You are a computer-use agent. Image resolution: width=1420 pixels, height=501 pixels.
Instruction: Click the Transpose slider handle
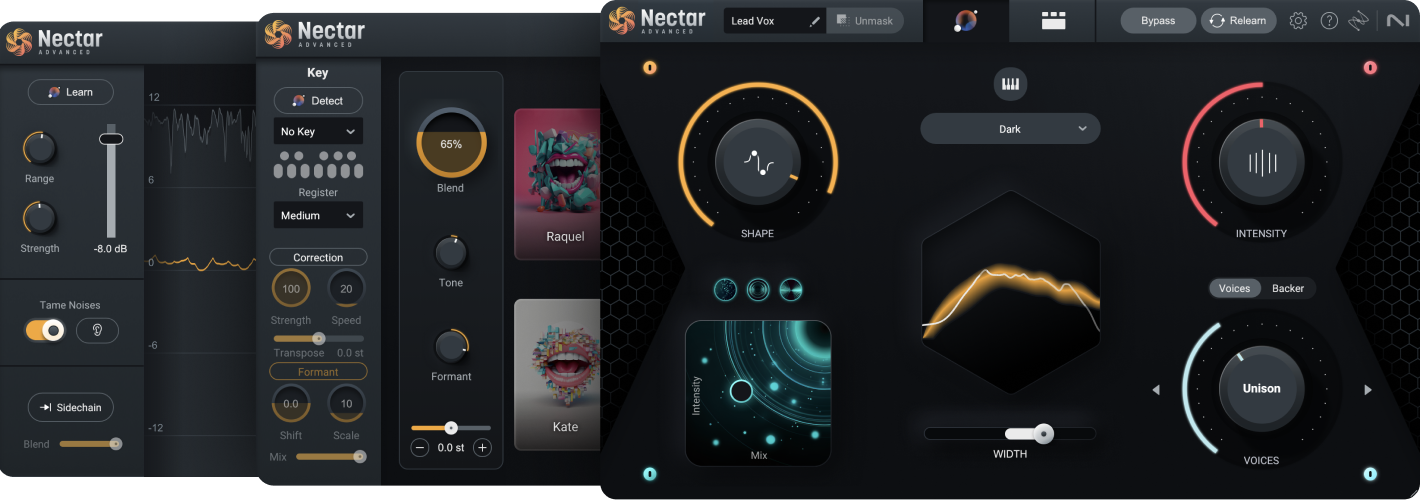click(319, 338)
